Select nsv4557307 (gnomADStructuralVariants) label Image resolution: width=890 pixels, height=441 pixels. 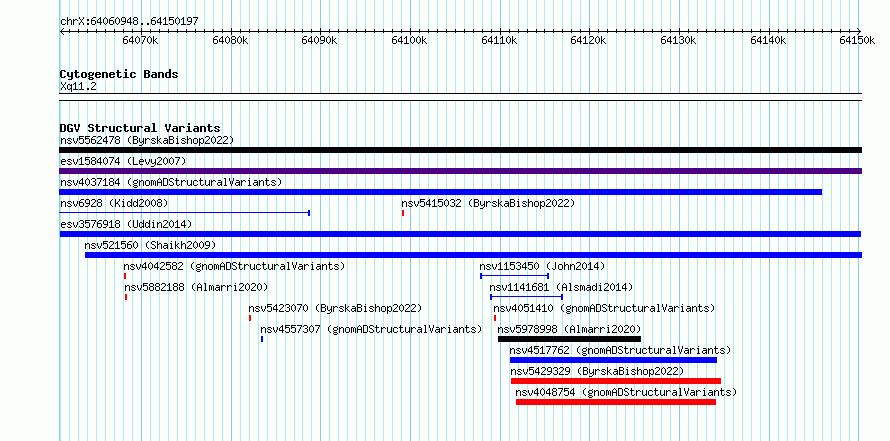(371, 329)
